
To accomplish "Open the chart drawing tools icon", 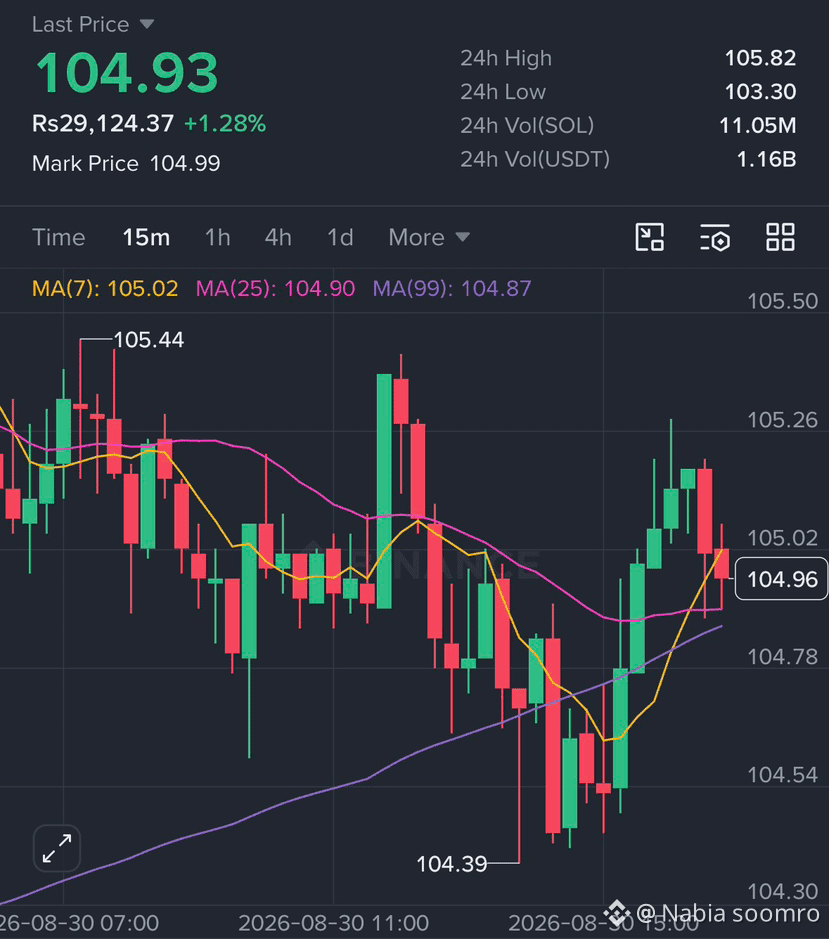I will [x=649, y=237].
